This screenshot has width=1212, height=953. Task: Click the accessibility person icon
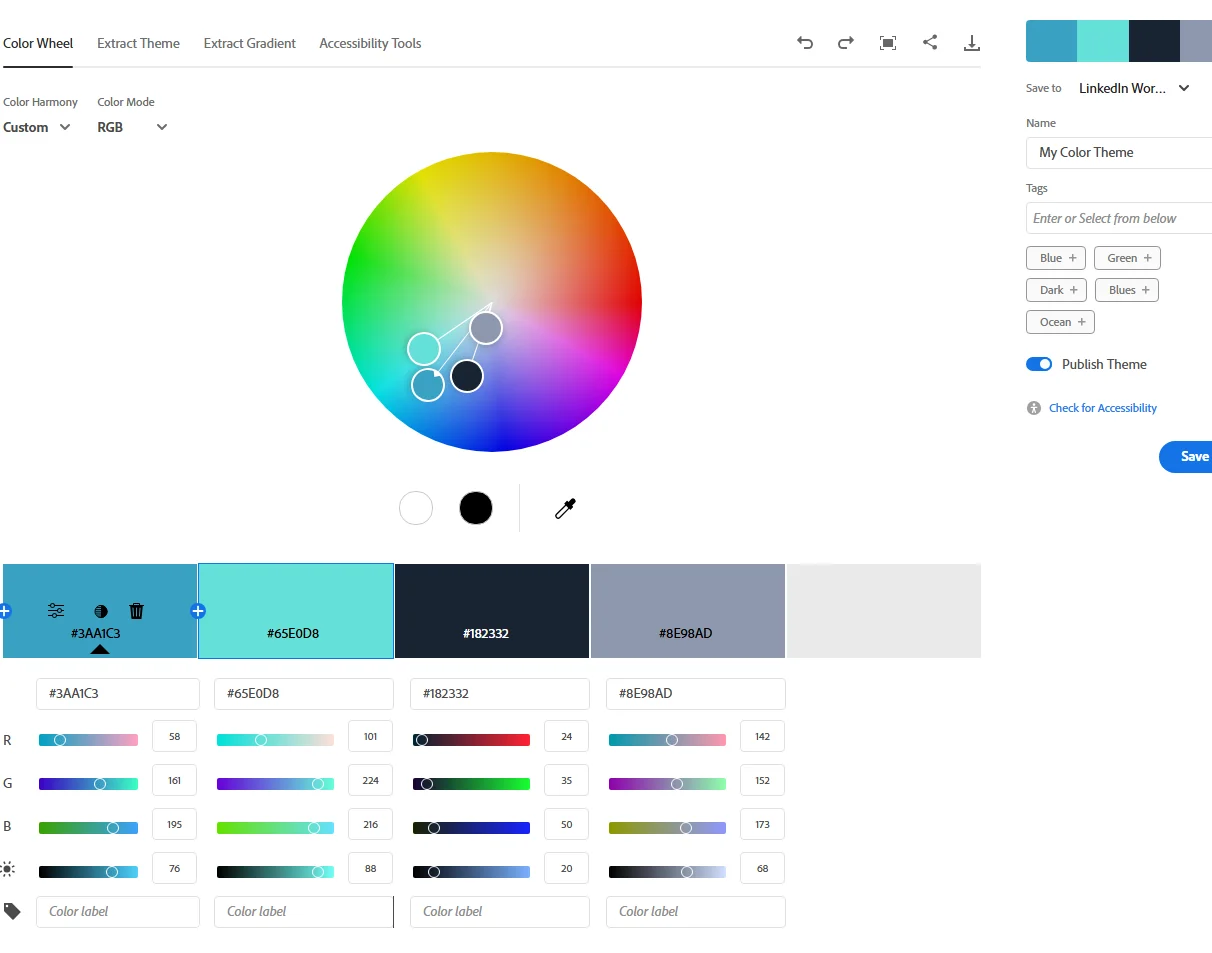[1034, 408]
